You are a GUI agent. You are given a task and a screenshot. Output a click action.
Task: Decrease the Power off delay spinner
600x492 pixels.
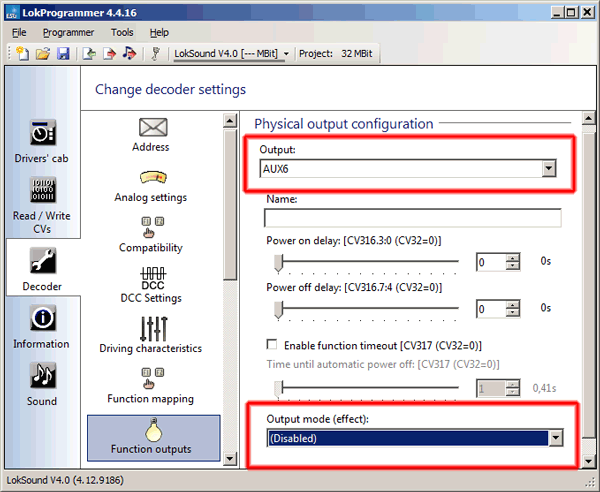point(513,313)
